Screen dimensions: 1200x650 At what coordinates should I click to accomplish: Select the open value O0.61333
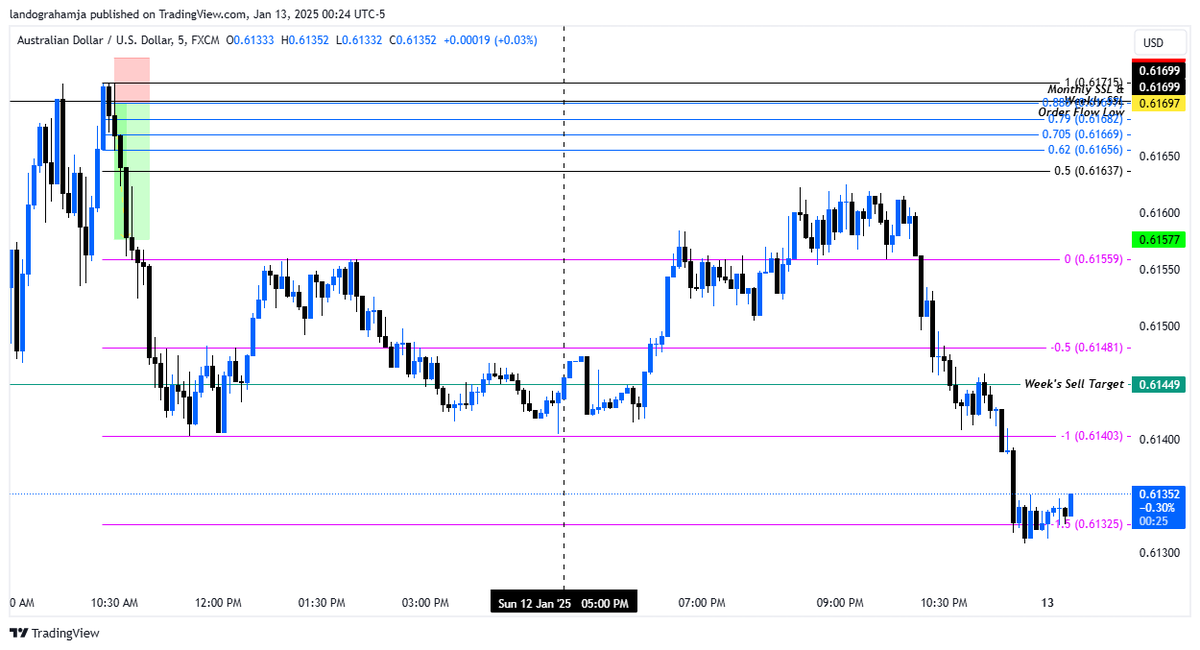252,40
